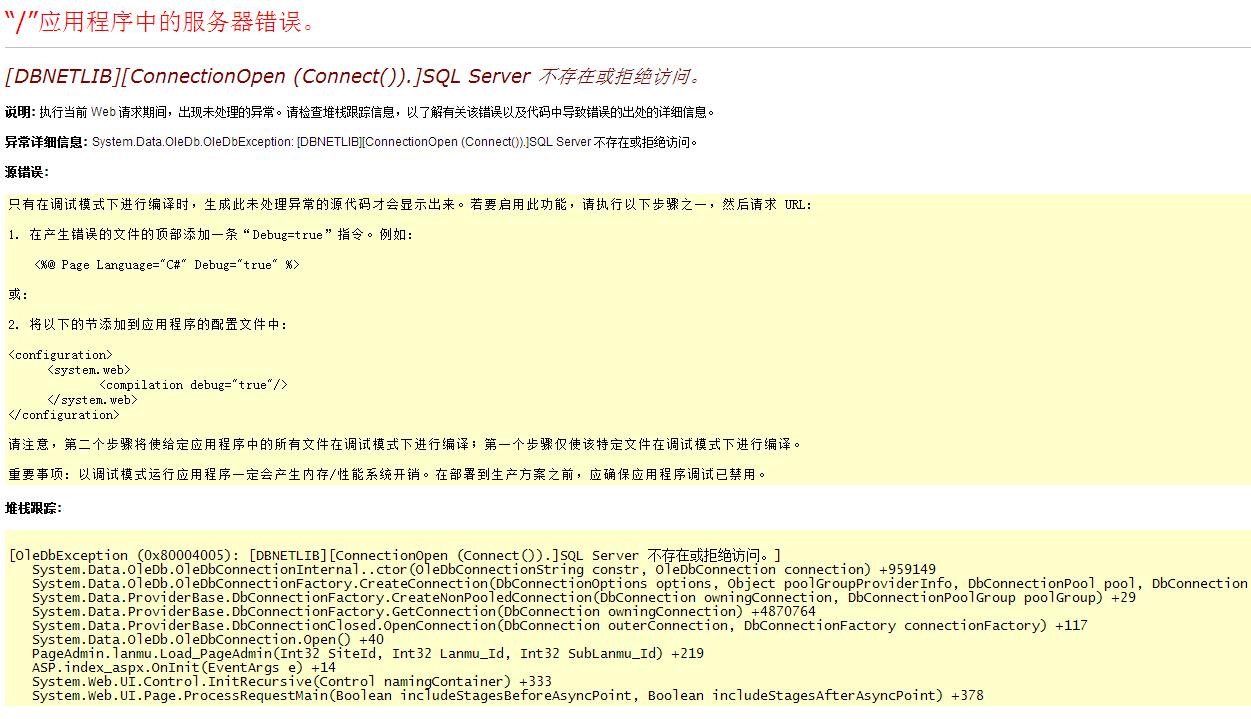Click the ASP.index_aspx.OnInit +14 line

(184, 667)
